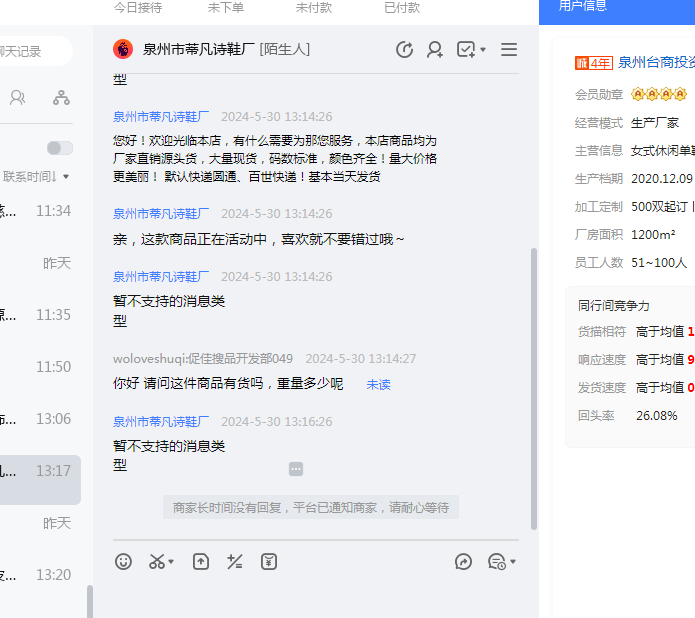The height and width of the screenshot is (618, 695).
Task: Select the organization tree tab icon
Action: [x=61, y=97]
